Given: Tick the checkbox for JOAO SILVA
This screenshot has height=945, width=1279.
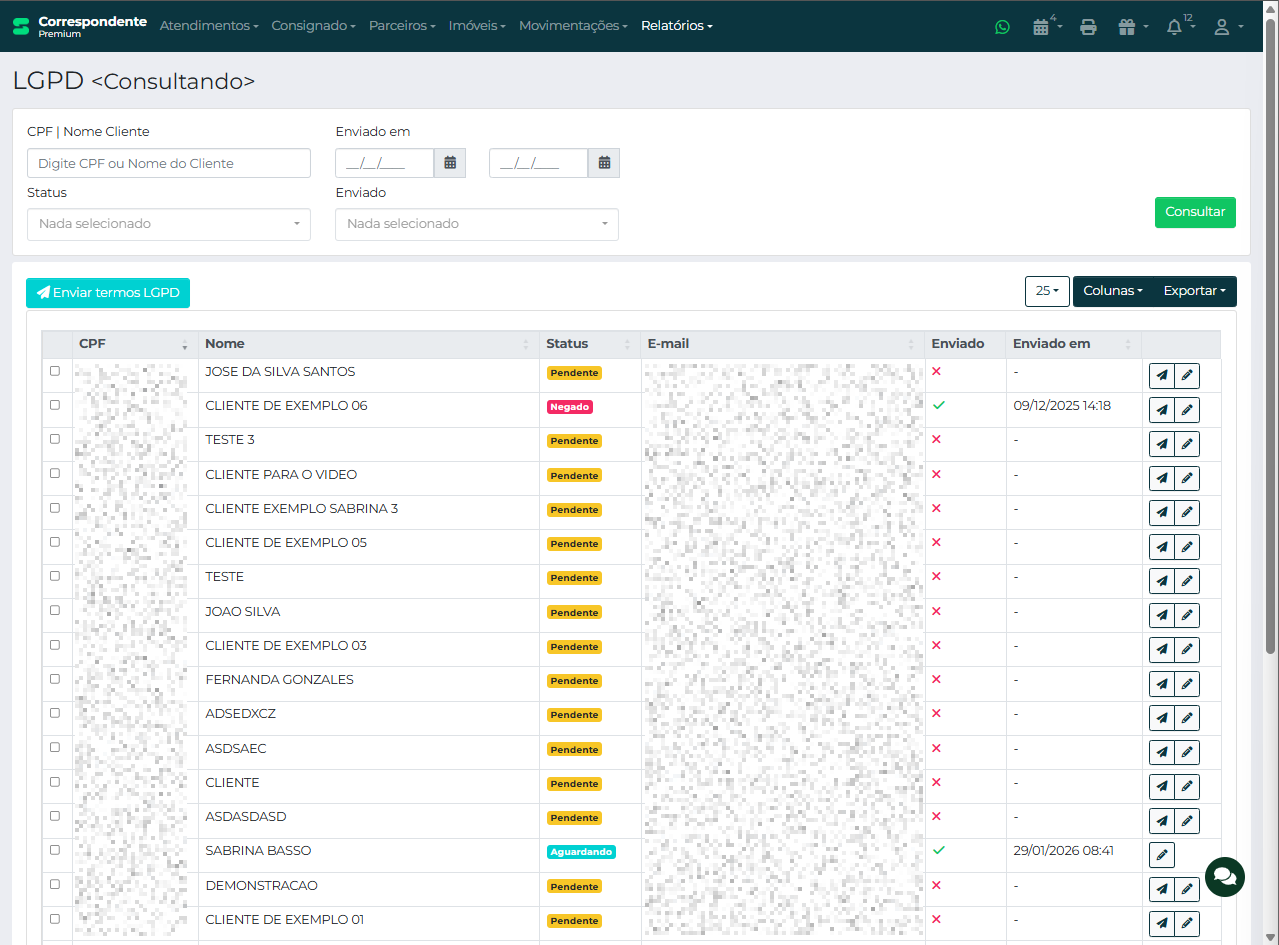Looking at the screenshot, I should click(55, 610).
